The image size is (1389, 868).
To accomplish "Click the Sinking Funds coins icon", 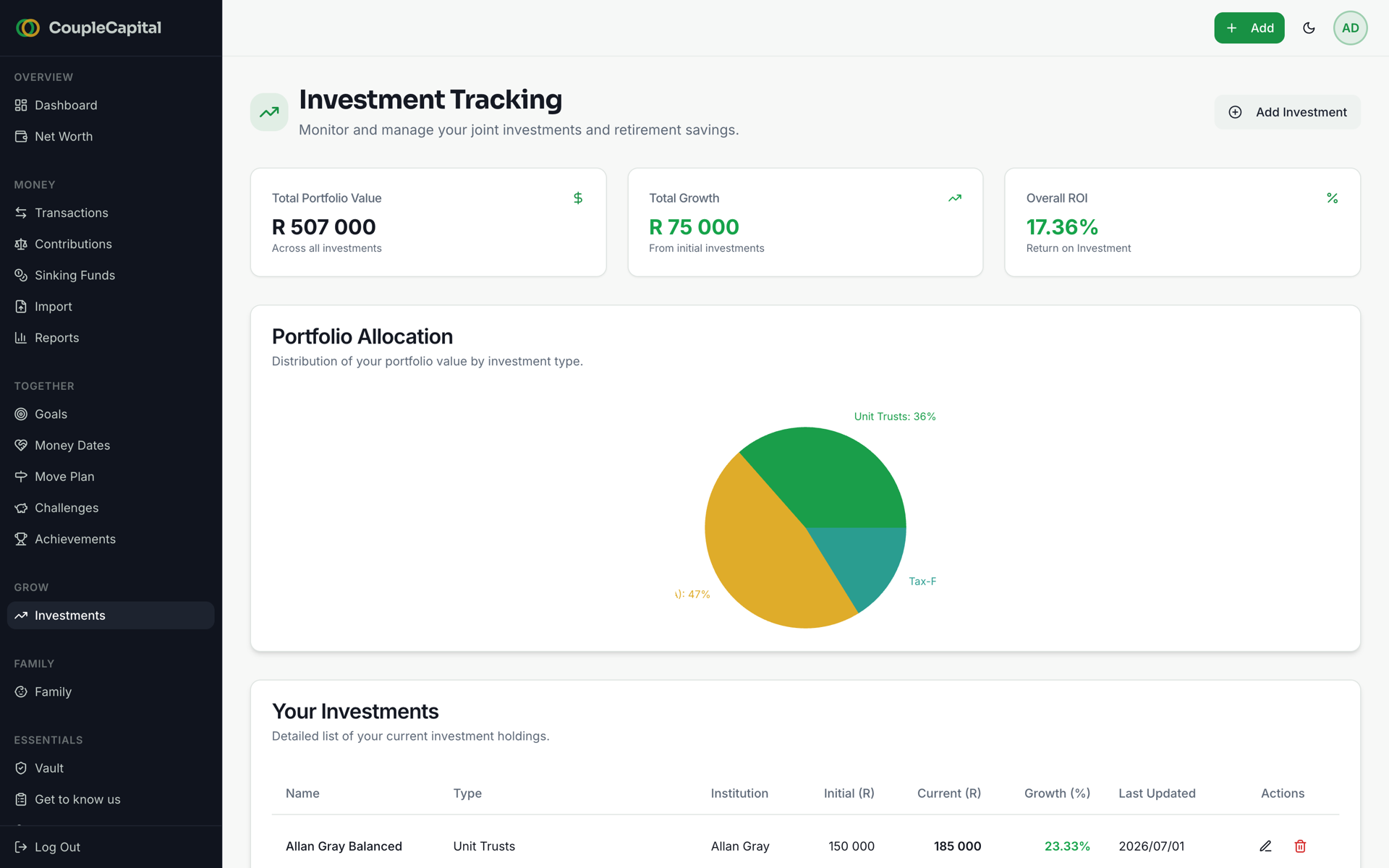I will pos(21,276).
